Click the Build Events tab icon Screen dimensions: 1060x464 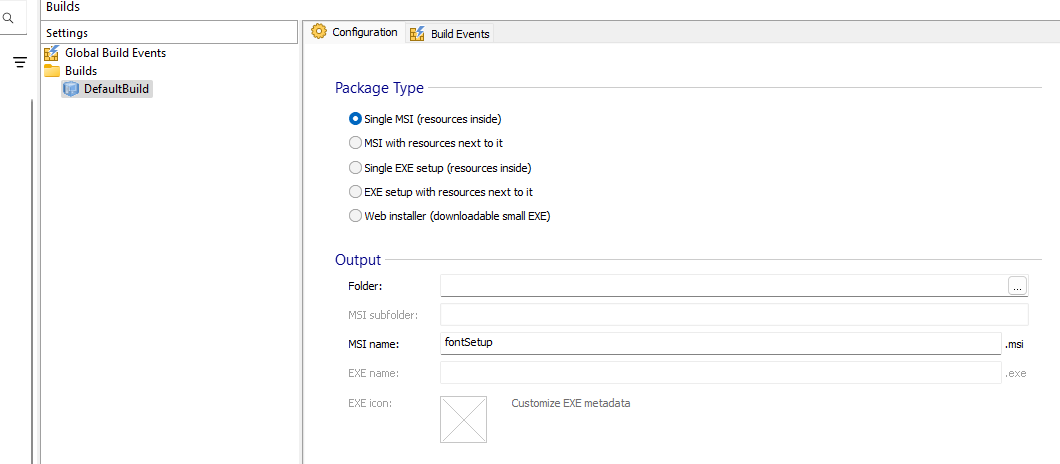tap(417, 34)
